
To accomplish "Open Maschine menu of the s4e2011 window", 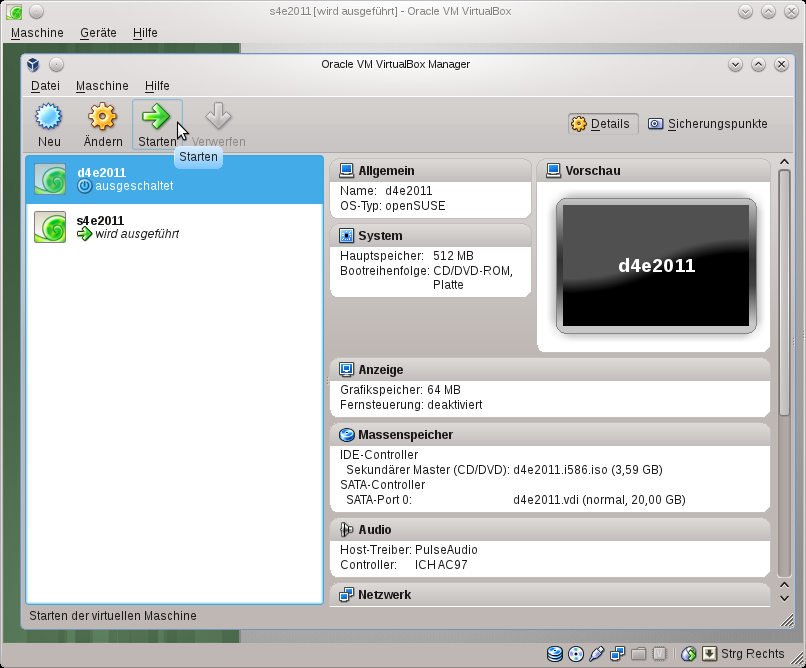I will (38, 33).
